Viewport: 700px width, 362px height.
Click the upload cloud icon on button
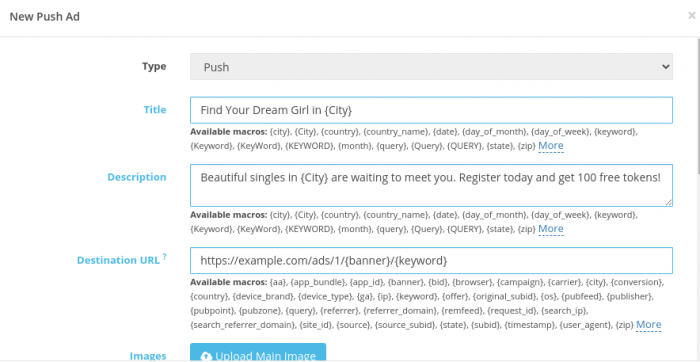[x=206, y=356]
